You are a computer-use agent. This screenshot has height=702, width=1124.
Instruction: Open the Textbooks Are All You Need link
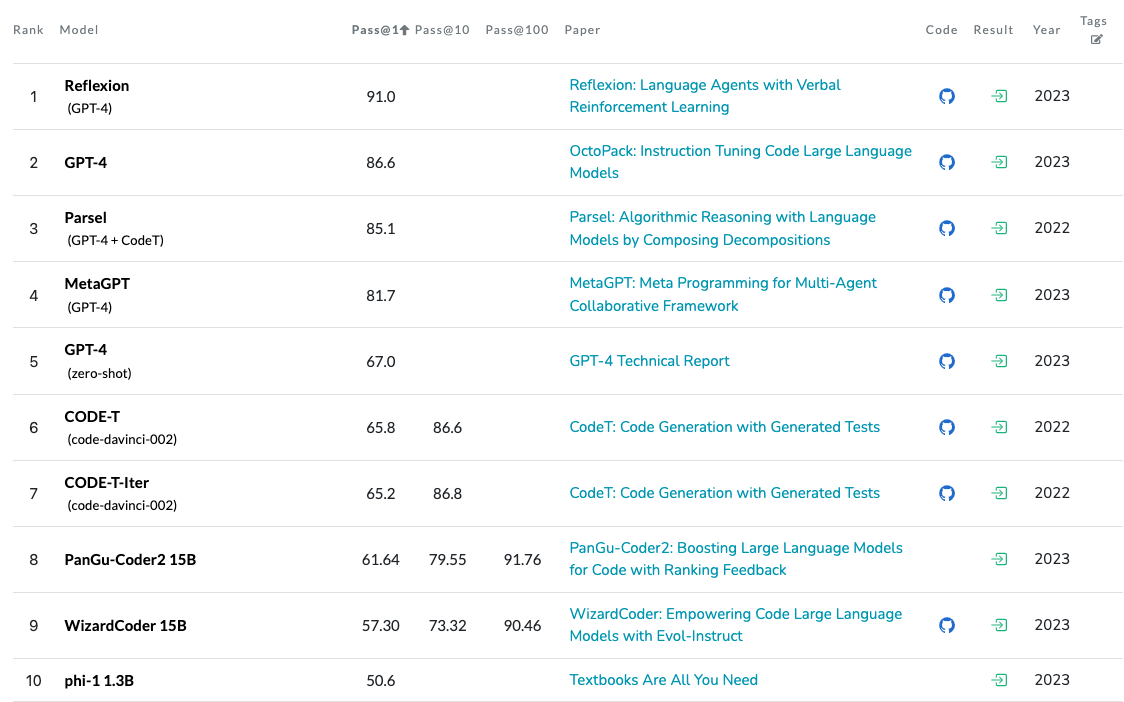pyautogui.click(x=663, y=680)
